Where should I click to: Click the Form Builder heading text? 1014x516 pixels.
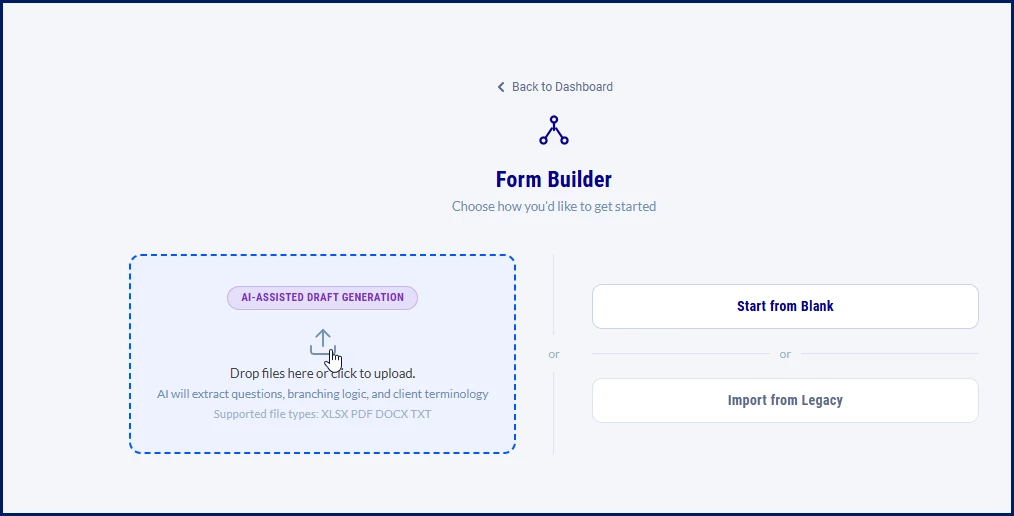click(x=554, y=179)
